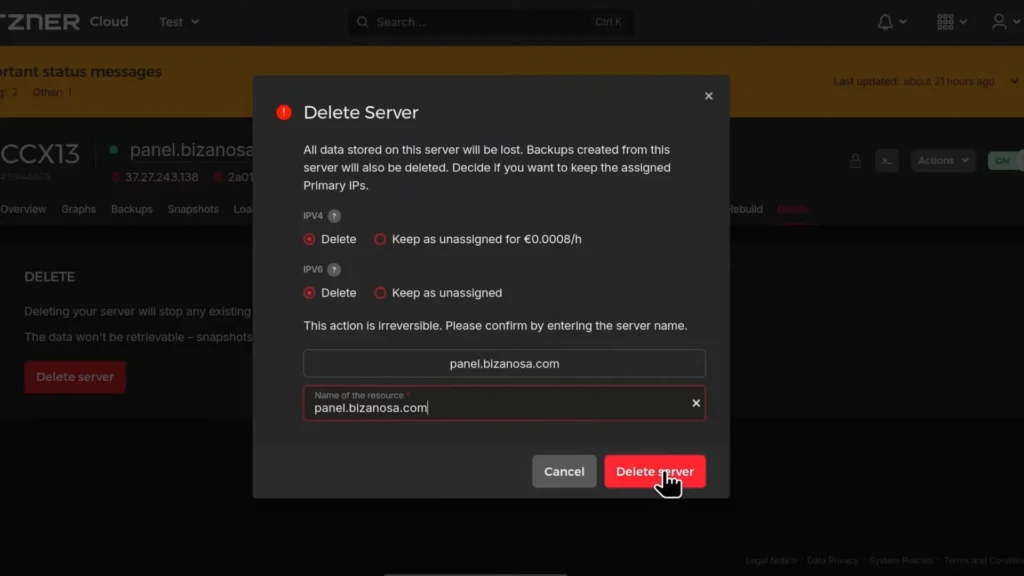Open the Actions dropdown
This screenshot has height=576, width=1024.
941,159
